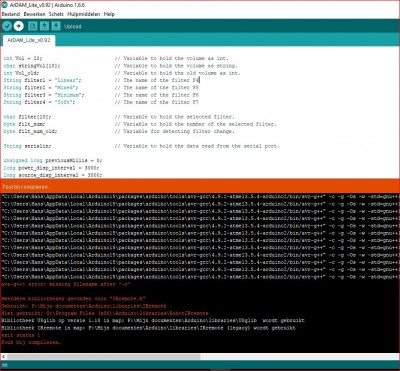
Task: Click the 'String serialin' declaration line
Action: pos(27,146)
